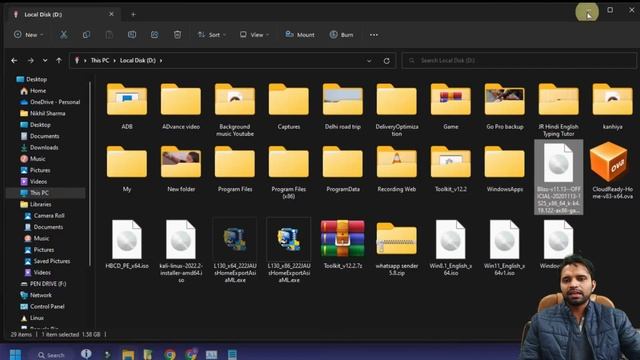Select the Win11_English_x64v1.iso file
This screenshot has height=360, width=640.
pos(504,248)
